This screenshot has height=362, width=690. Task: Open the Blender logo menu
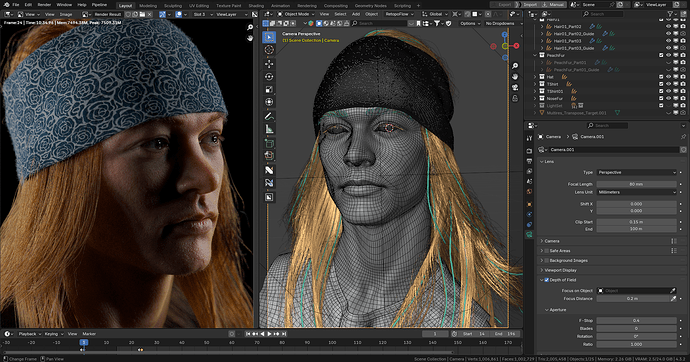point(6,5)
